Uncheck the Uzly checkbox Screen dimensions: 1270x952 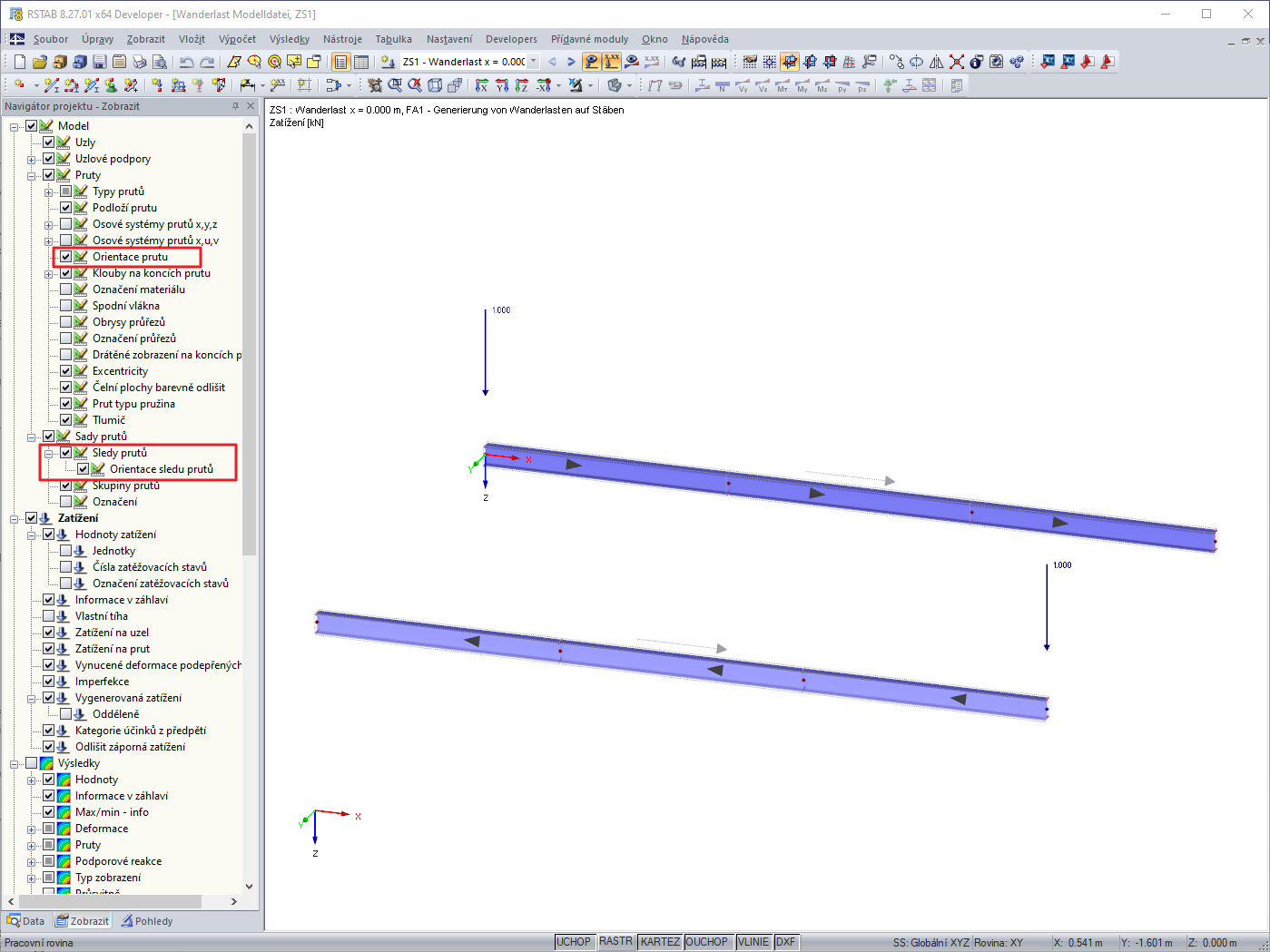(x=49, y=142)
